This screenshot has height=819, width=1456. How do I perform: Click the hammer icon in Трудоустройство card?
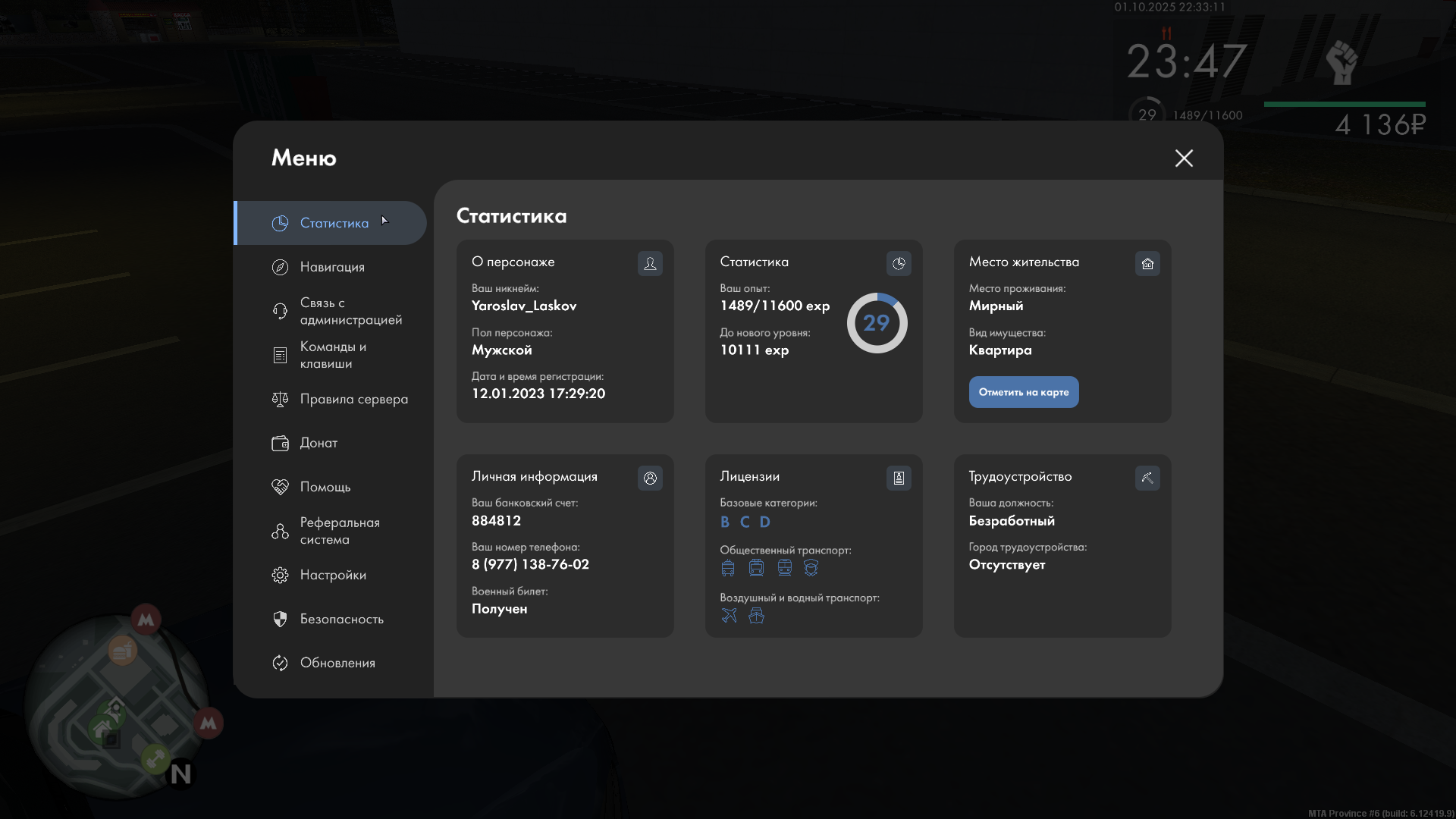tap(1147, 478)
